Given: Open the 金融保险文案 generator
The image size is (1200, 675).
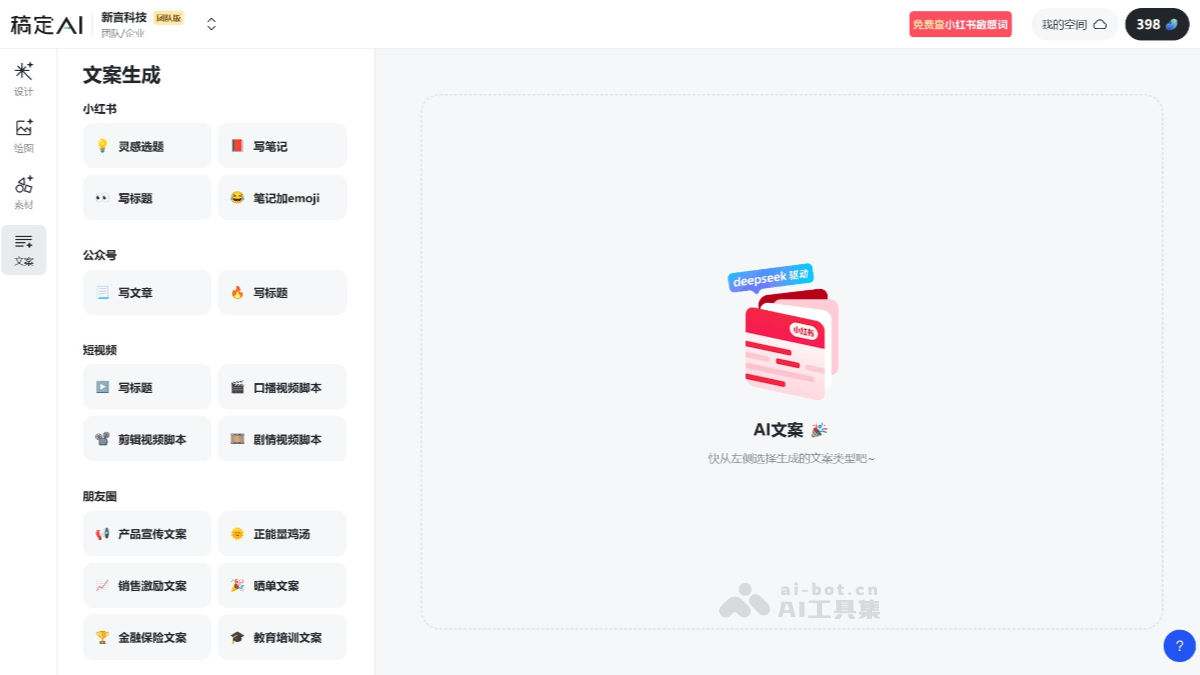Looking at the screenshot, I should (x=146, y=637).
